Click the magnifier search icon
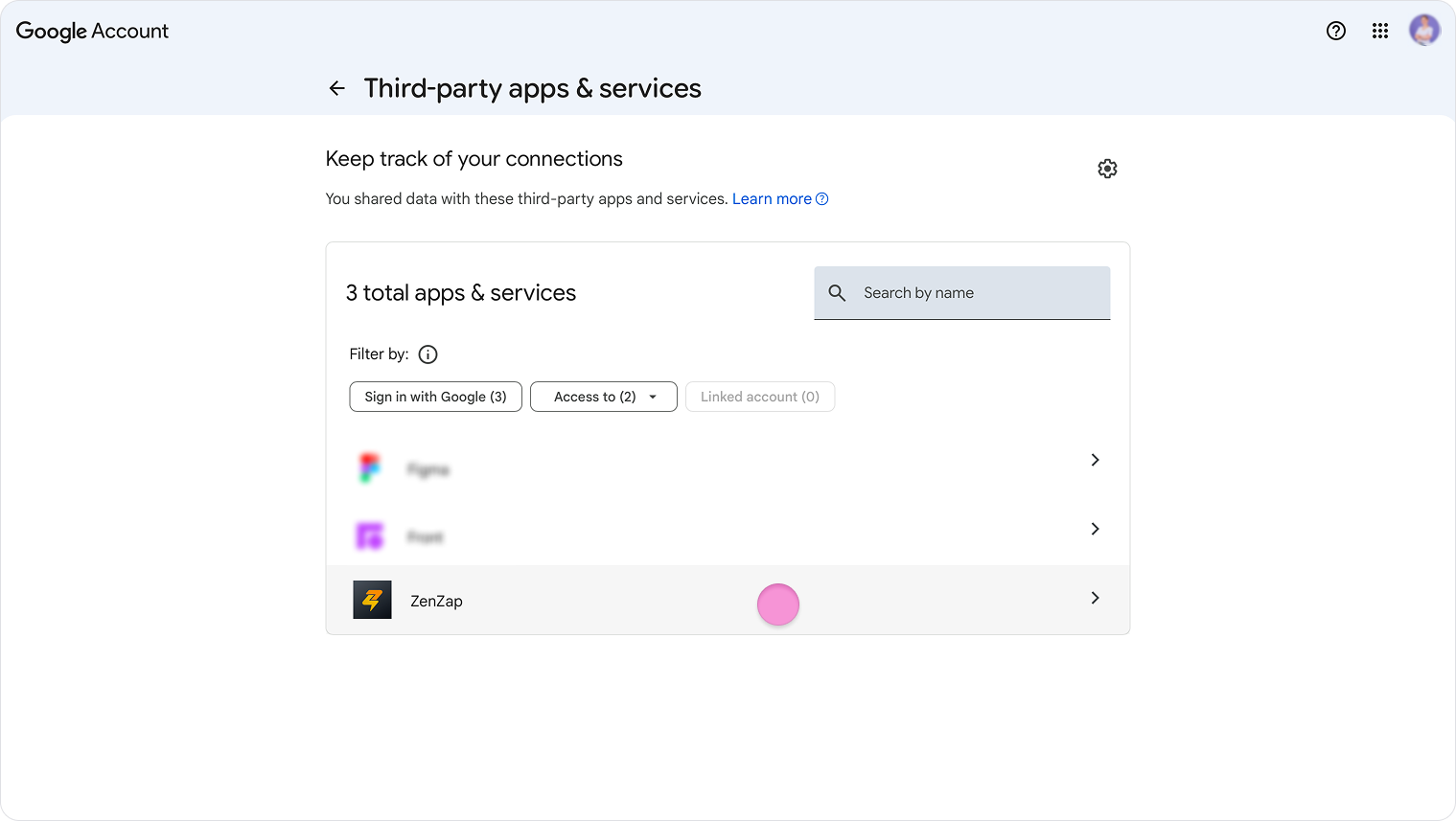The width and height of the screenshot is (1456, 821). pyautogui.click(x=837, y=293)
